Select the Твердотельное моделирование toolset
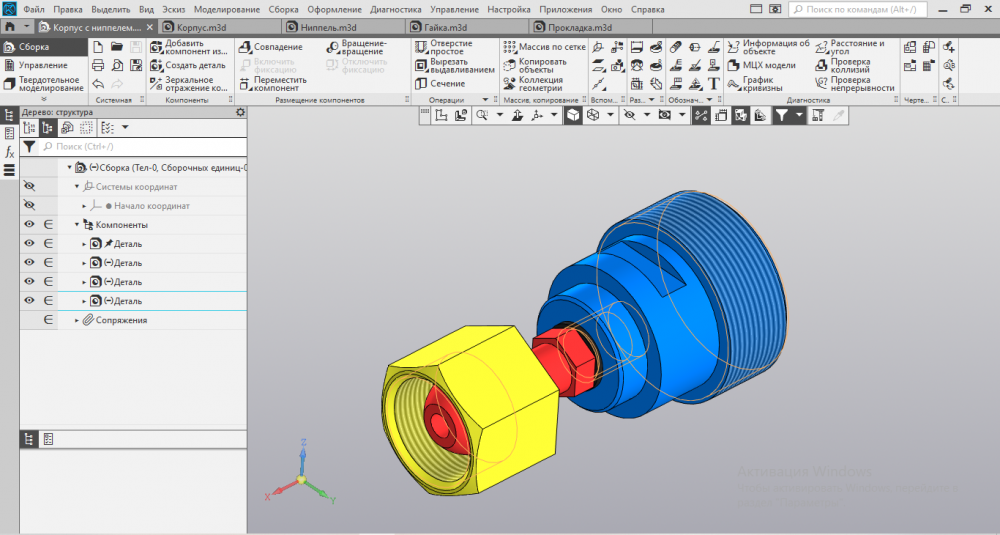This screenshot has width=1000, height=535. click(50, 84)
